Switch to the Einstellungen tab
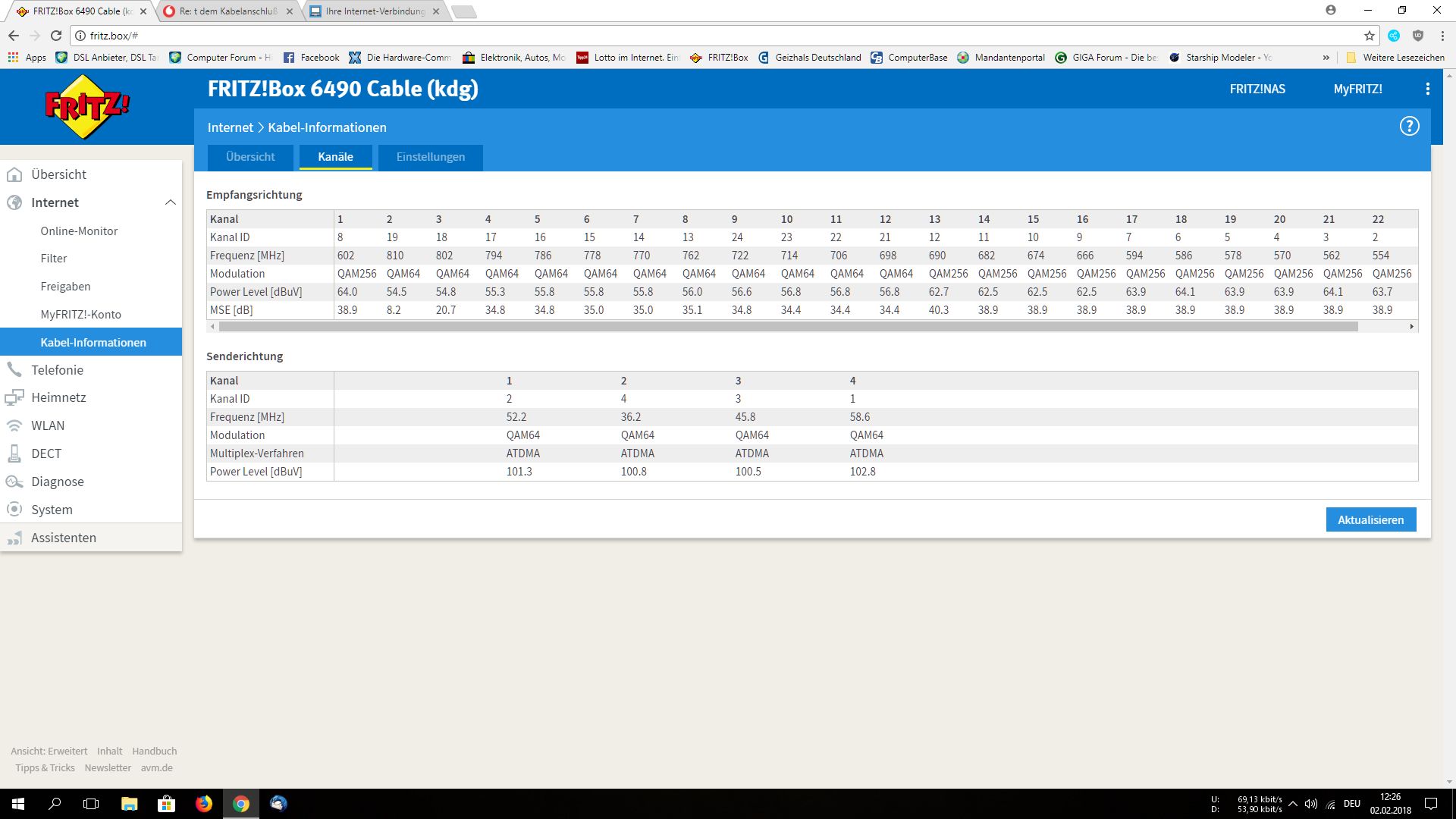The height and width of the screenshot is (819, 1456). 430,157
